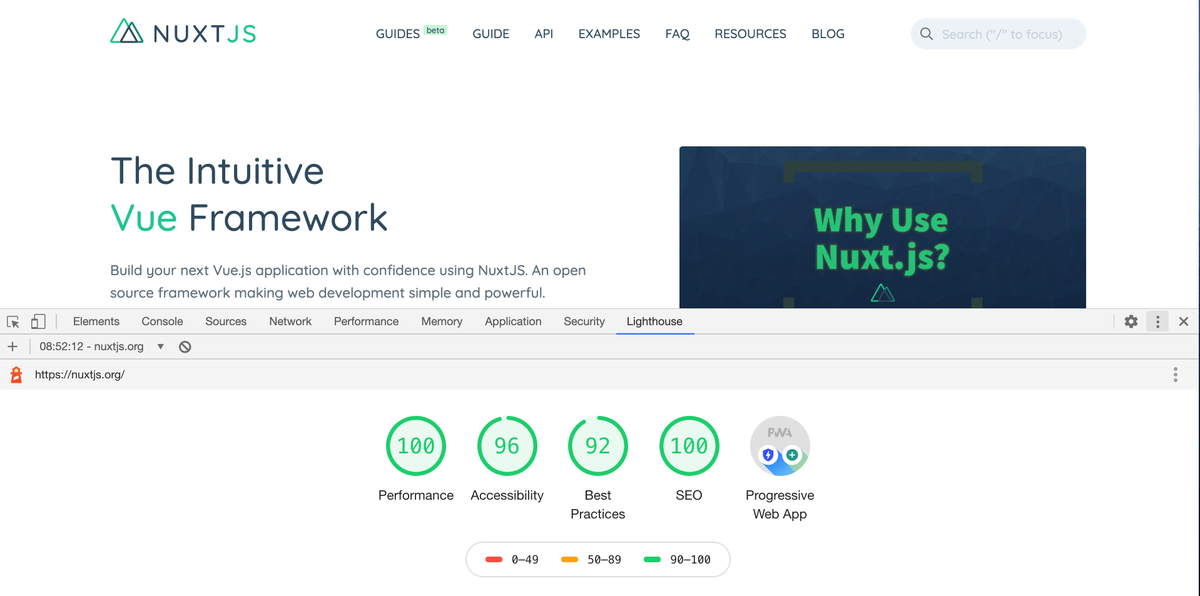Jump to Accessibility score gauge 96
Image resolution: width=1200 pixels, height=596 pixels.
click(x=507, y=446)
